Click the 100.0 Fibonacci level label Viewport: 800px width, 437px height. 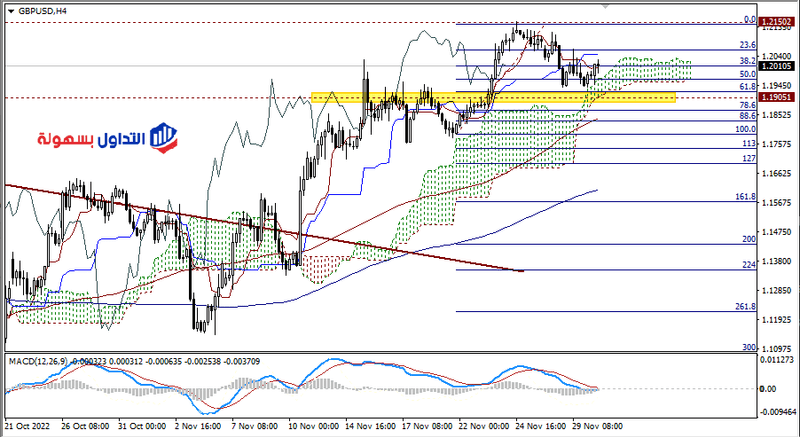point(744,129)
